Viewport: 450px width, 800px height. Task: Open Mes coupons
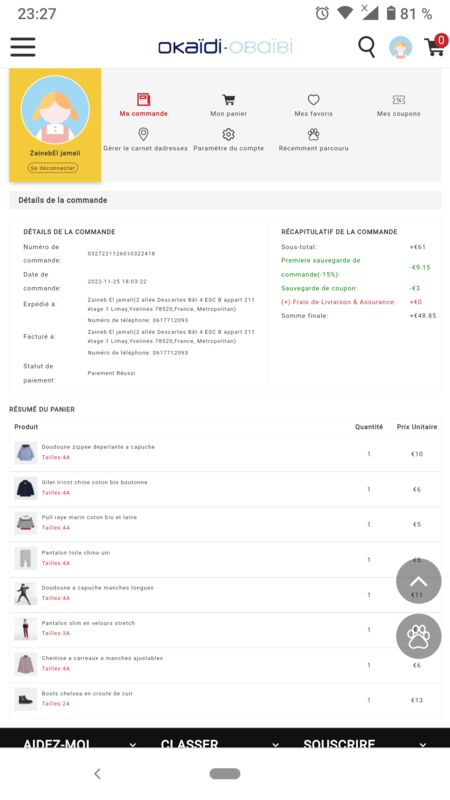pyautogui.click(x=398, y=105)
